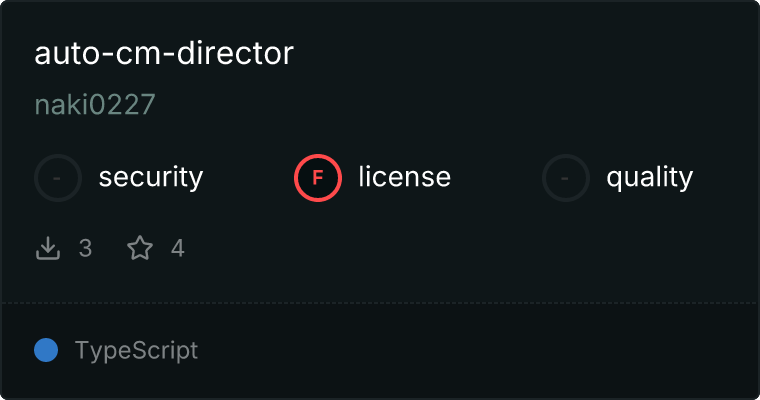Viewport: 760px width, 400px height.
Task: Click the blue TypeScript language dot
Action: pos(46,350)
